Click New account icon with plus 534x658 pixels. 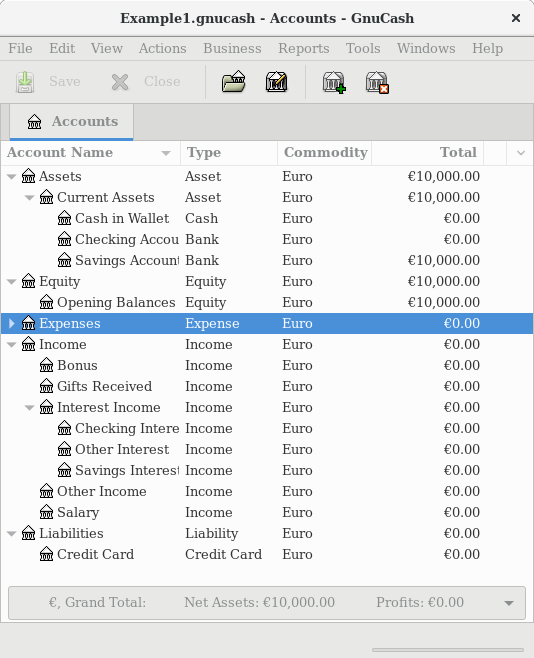334,82
